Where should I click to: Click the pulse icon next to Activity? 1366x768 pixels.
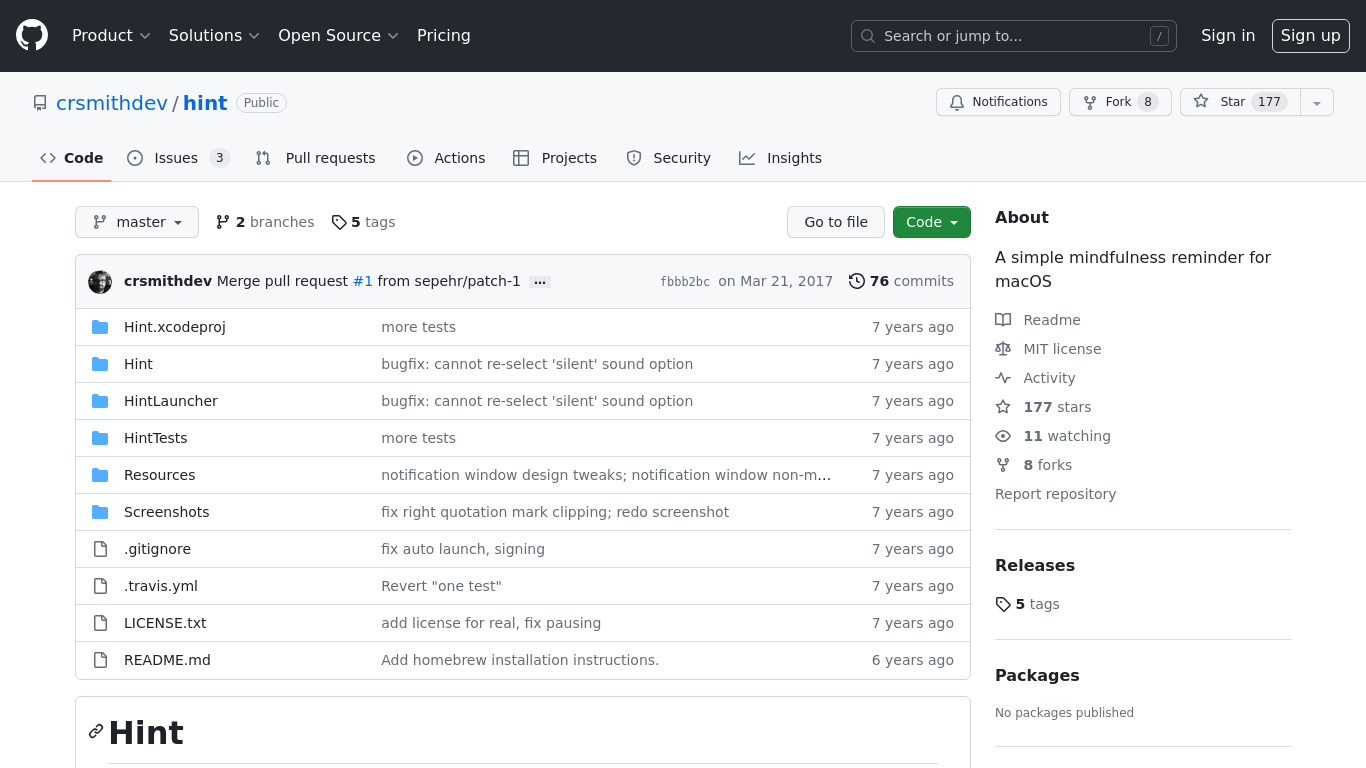point(1003,378)
